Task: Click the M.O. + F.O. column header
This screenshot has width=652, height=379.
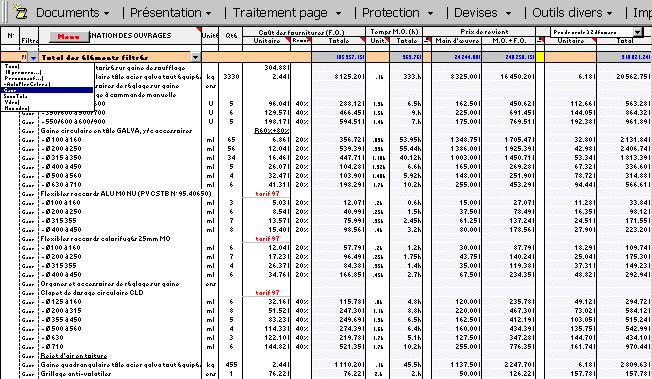Action: coord(509,41)
